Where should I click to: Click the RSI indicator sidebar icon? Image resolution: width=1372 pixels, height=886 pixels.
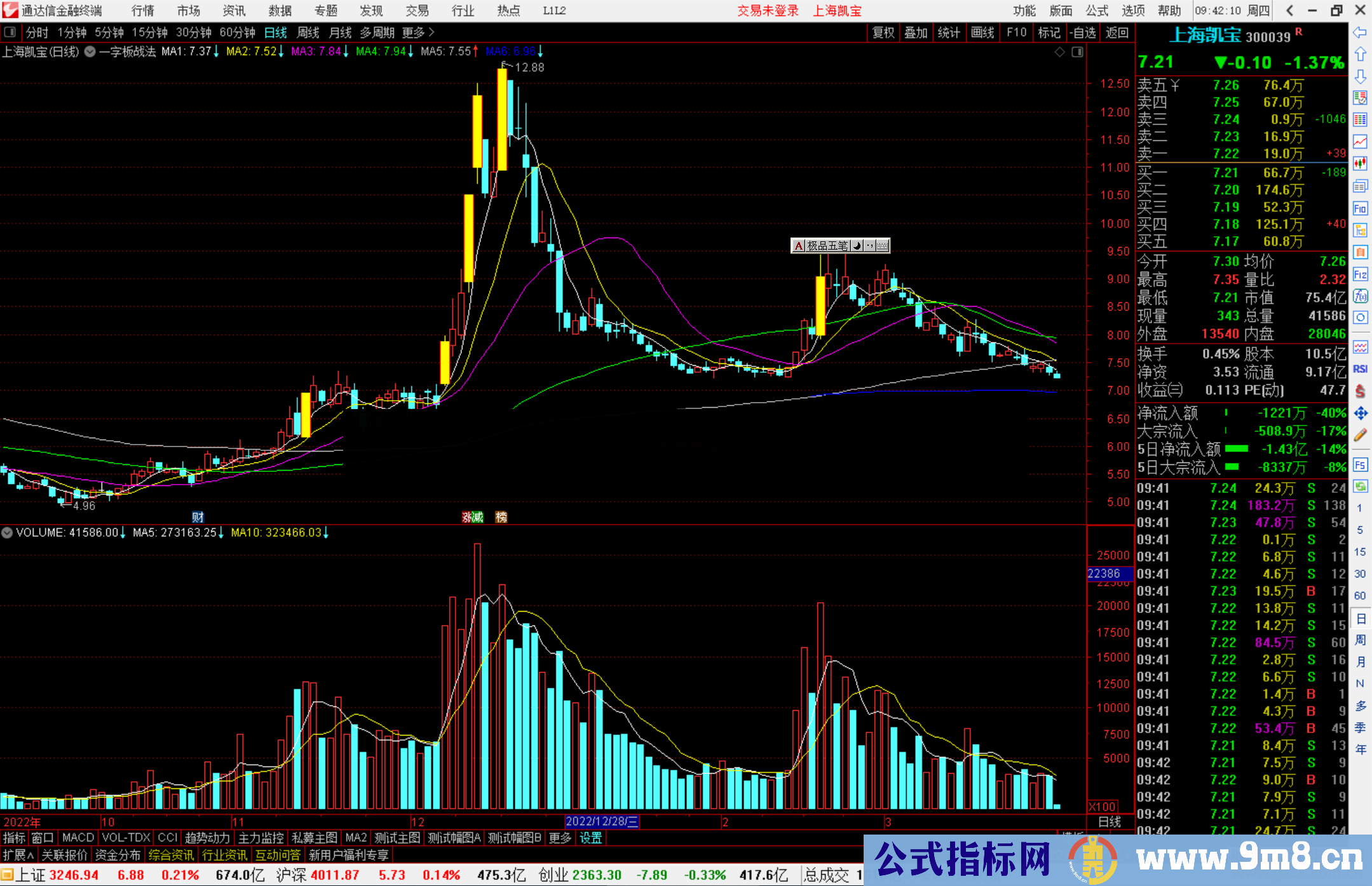(1360, 369)
